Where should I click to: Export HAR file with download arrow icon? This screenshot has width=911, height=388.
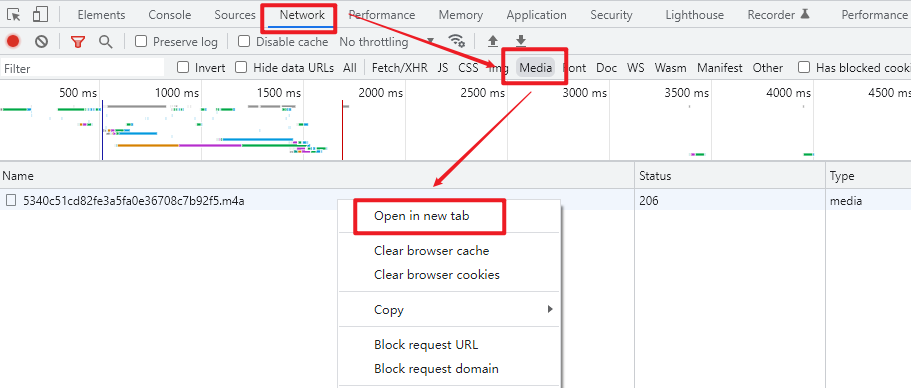click(521, 41)
